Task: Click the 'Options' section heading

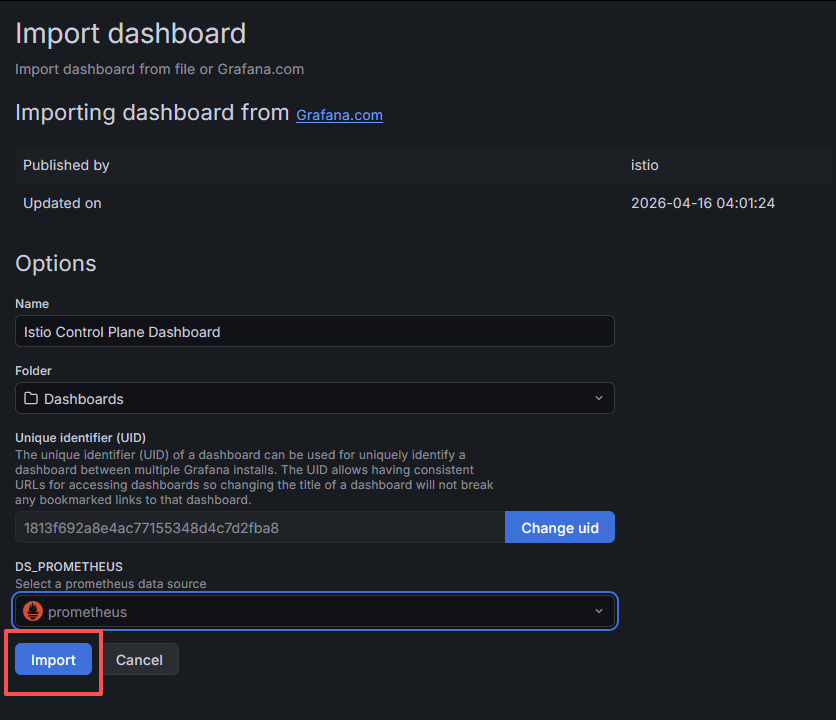Action: click(56, 263)
